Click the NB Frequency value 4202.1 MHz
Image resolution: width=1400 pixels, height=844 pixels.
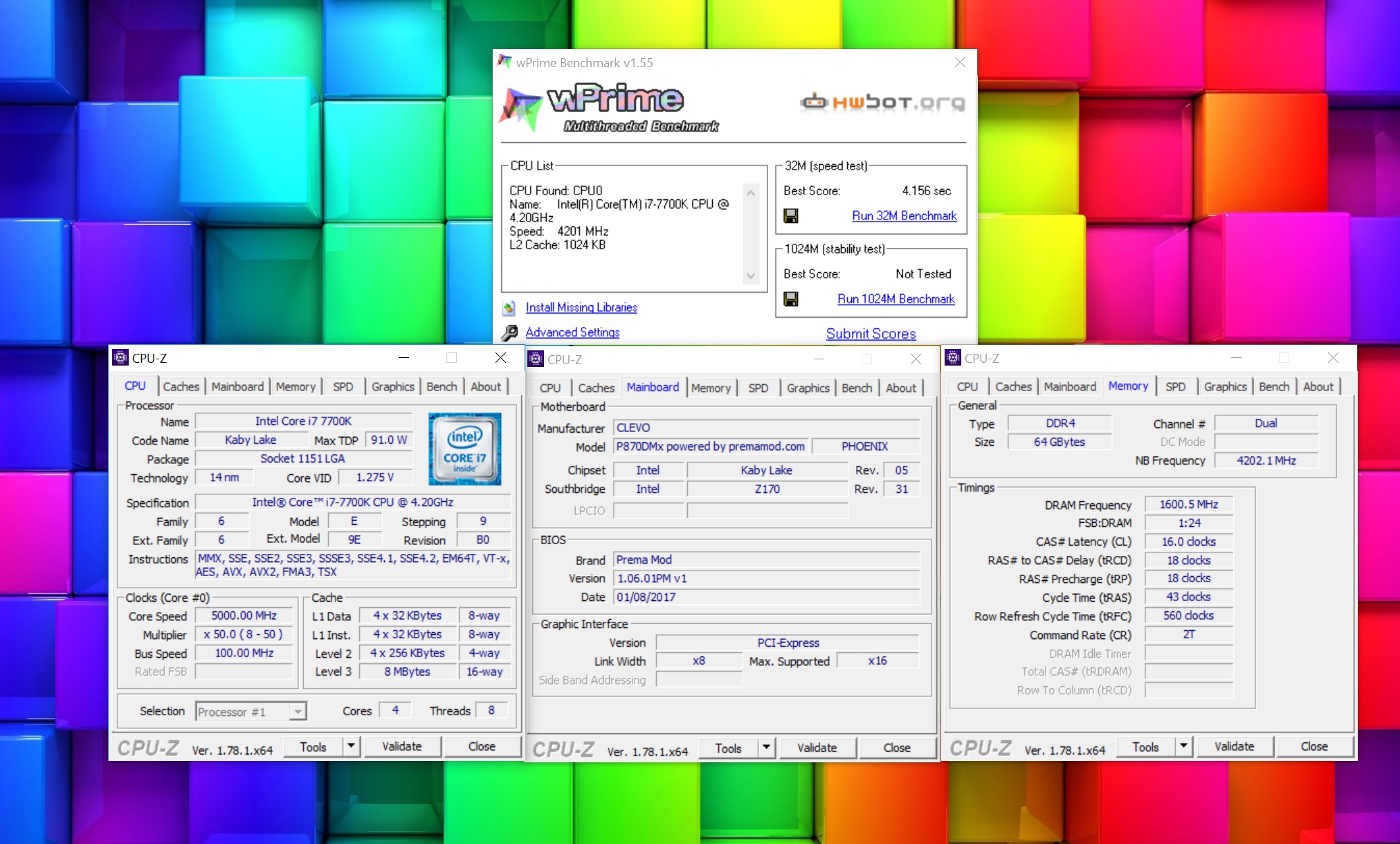click(x=1266, y=460)
